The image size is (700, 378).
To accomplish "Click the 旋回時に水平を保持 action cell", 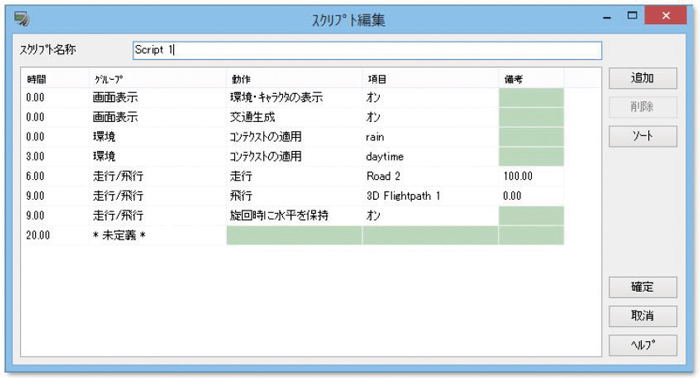I will [x=294, y=215].
